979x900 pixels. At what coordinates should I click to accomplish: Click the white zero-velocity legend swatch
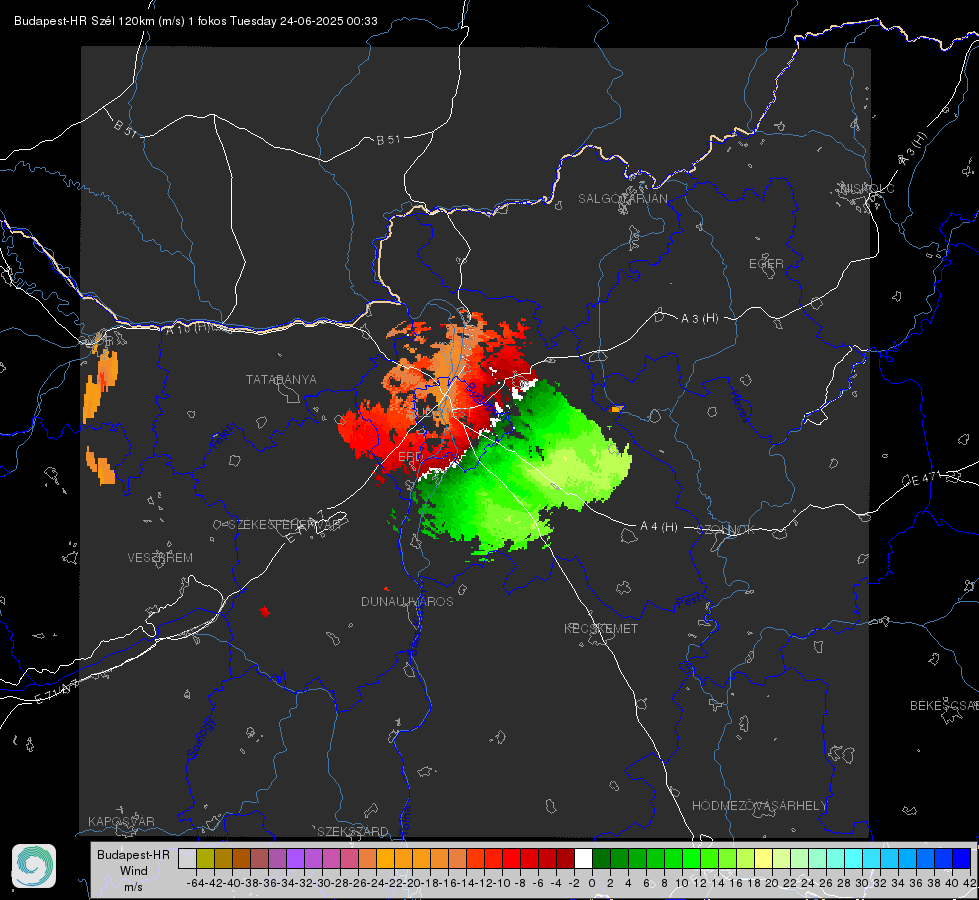pos(583,859)
